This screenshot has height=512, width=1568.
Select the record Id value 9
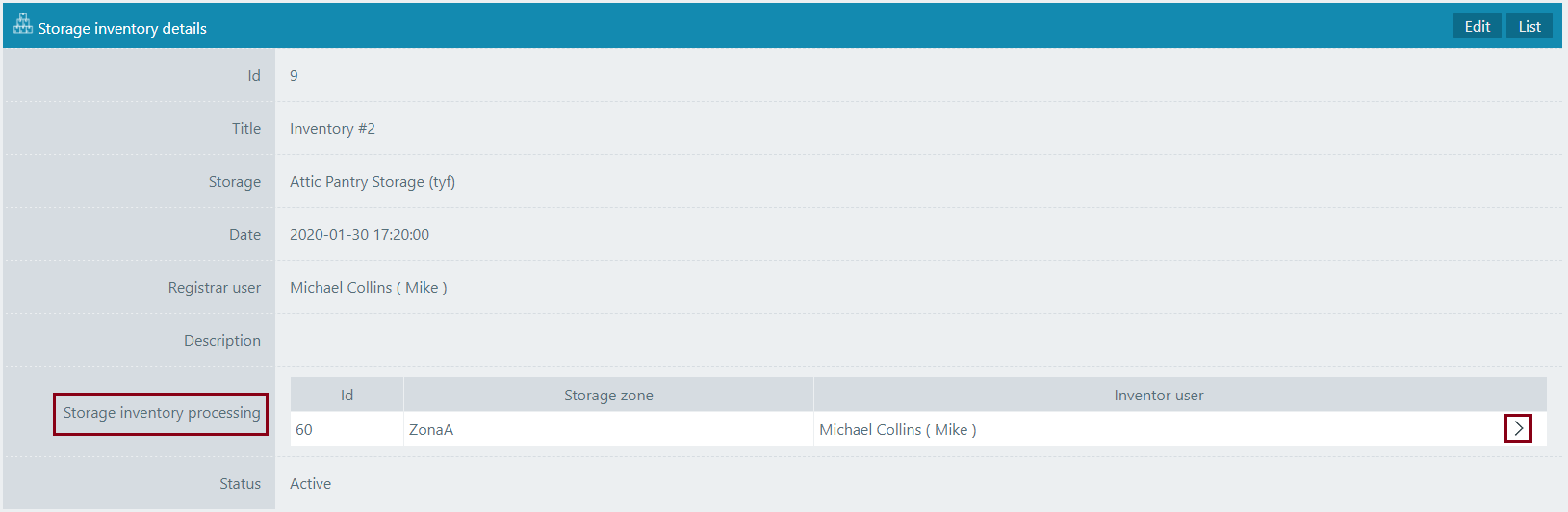(294, 76)
